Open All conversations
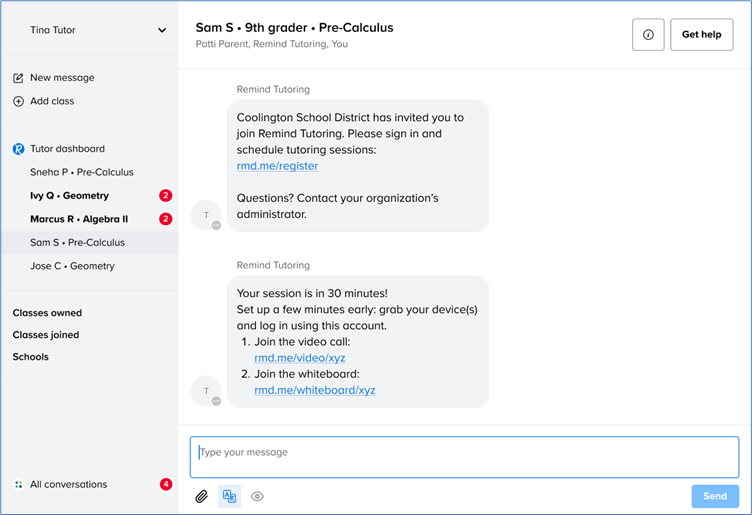The image size is (752, 515). 69,484
